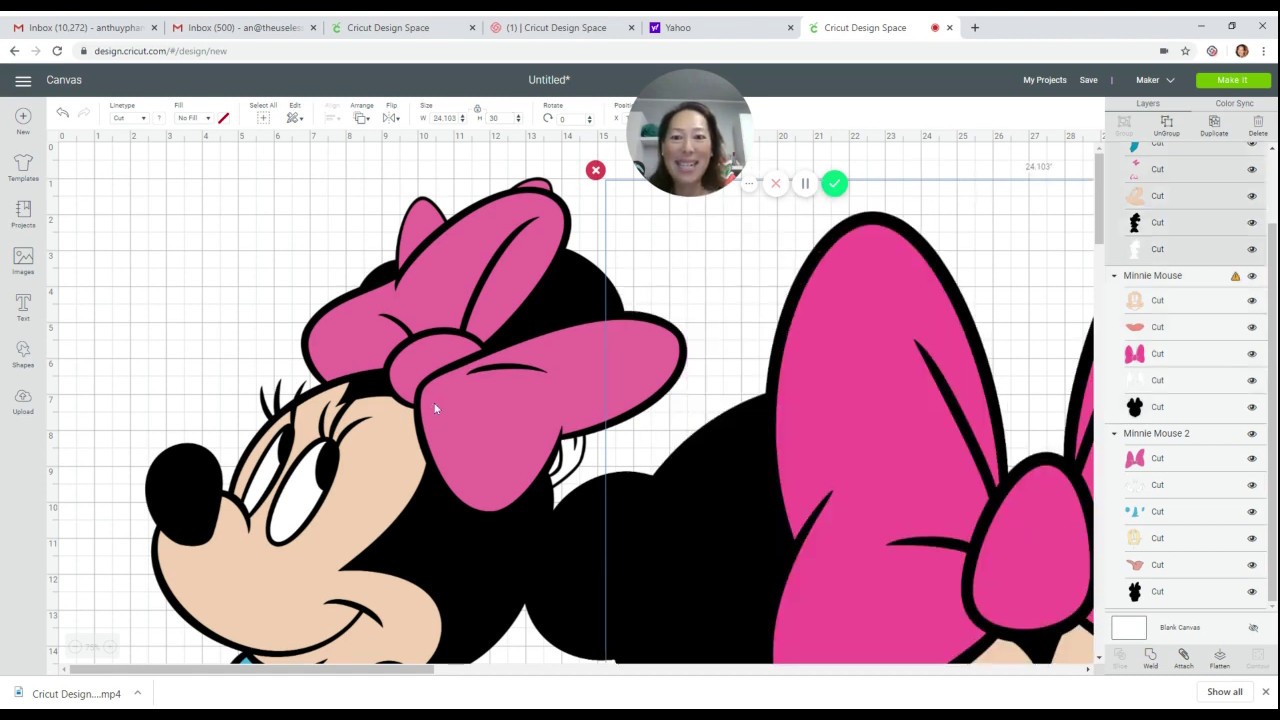Pause the screen recording
This screenshot has height=720, width=1280.
805,184
